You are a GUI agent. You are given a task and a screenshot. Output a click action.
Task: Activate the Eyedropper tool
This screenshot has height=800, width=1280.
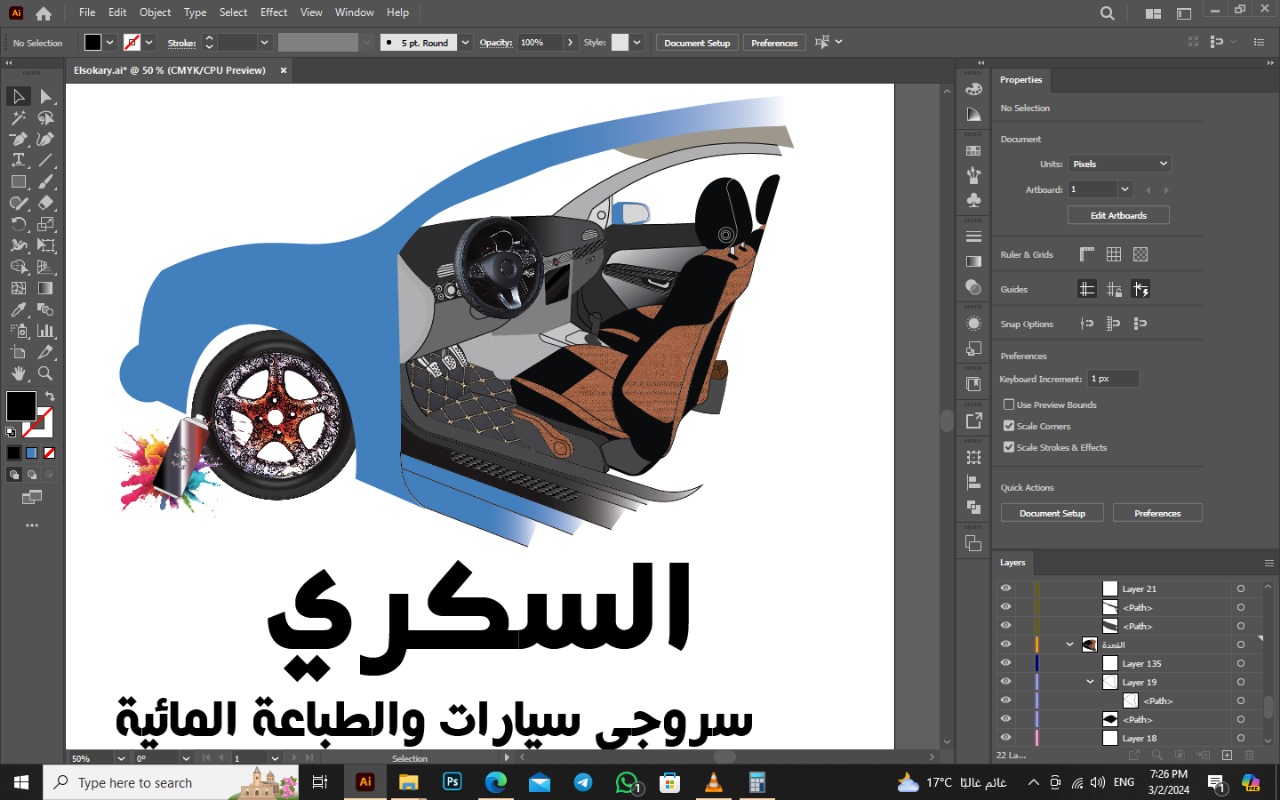coord(18,310)
